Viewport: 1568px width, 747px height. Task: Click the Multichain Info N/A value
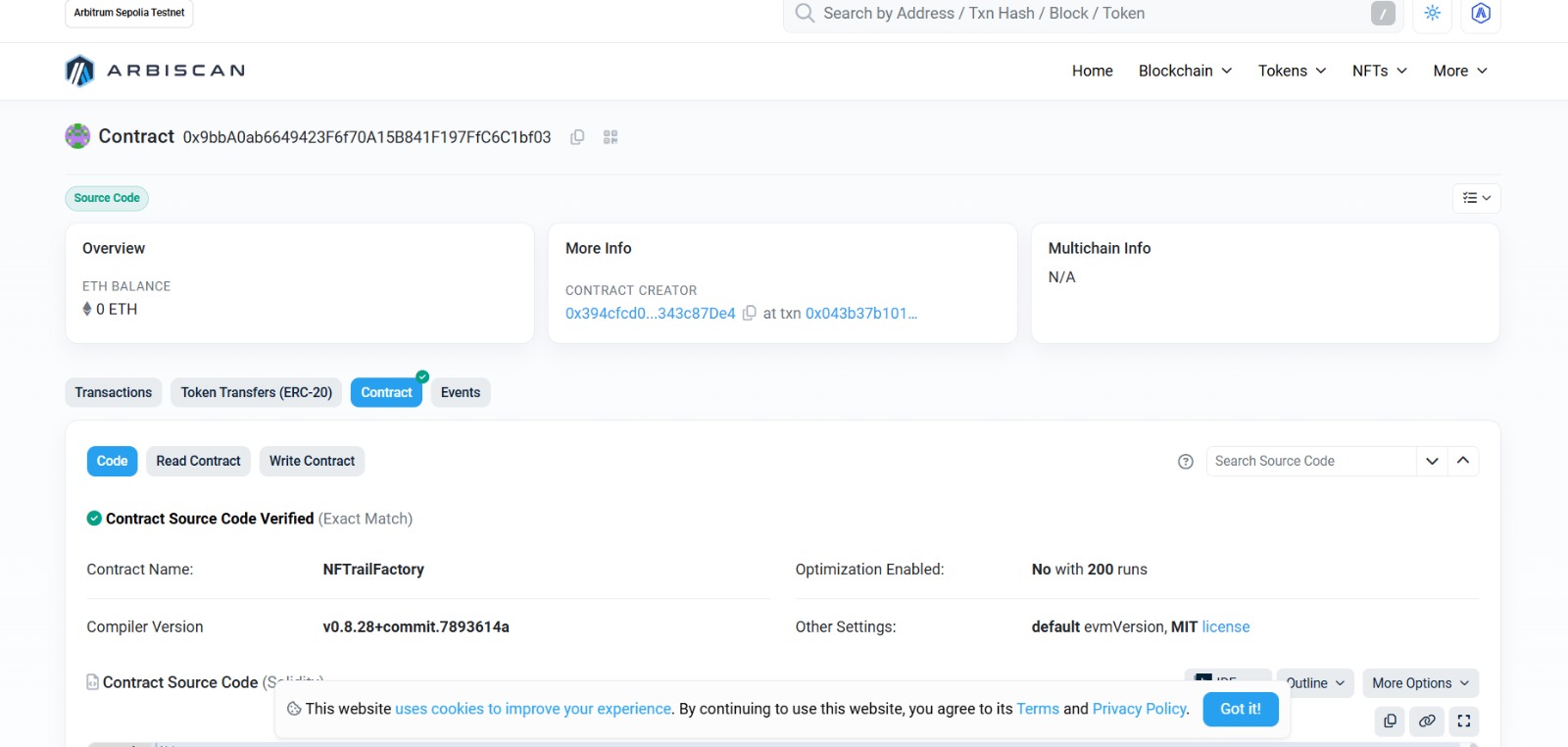1061,277
